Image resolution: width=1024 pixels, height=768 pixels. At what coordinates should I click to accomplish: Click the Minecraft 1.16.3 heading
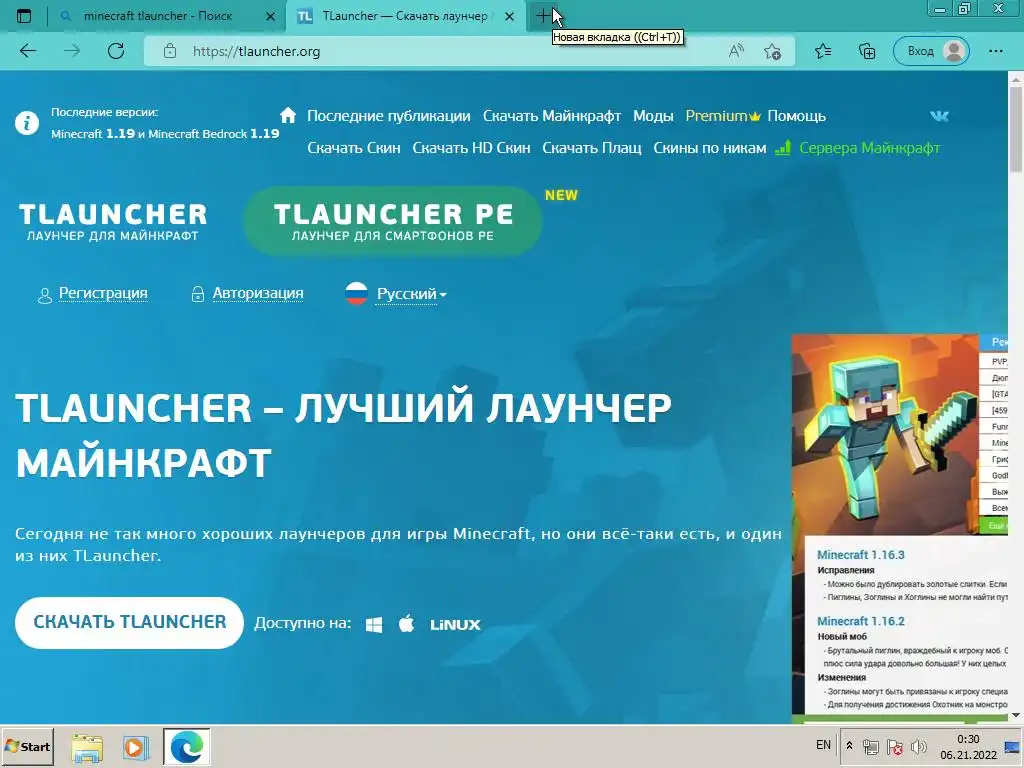click(x=861, y=555)
